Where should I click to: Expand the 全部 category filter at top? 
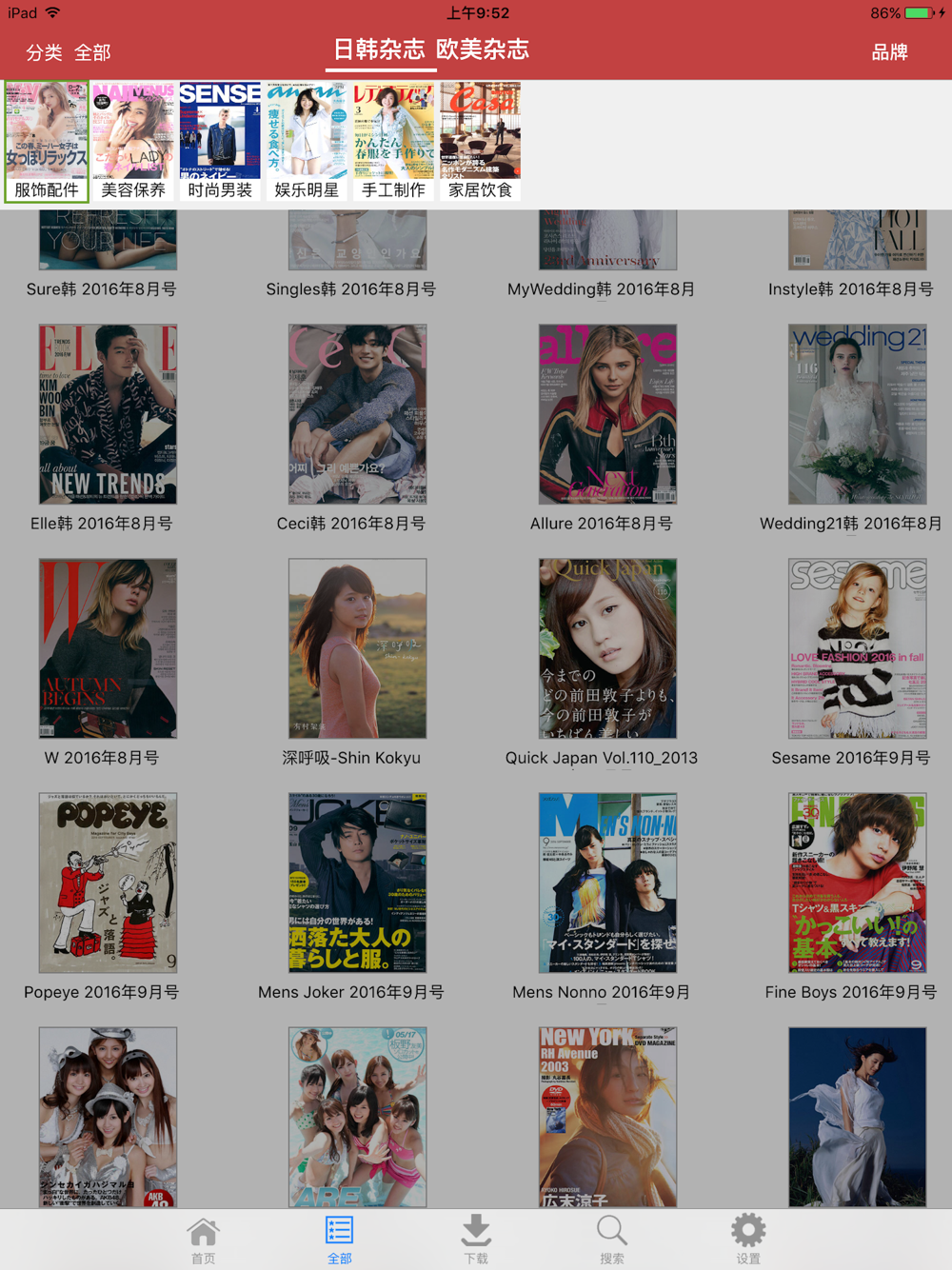point(92,52)
